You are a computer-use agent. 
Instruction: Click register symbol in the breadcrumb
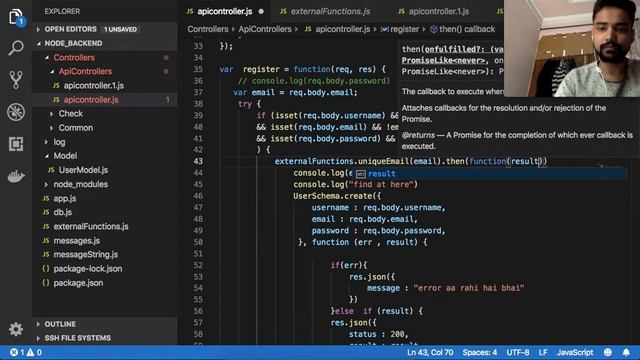404,29
